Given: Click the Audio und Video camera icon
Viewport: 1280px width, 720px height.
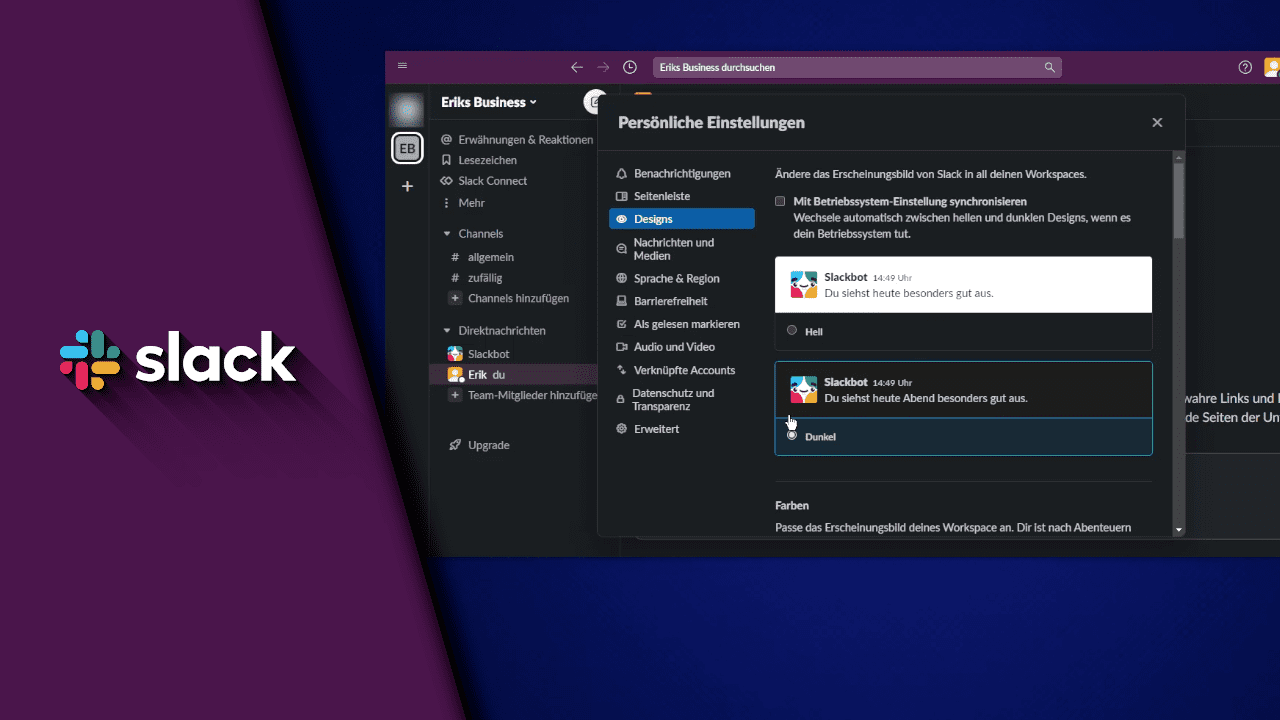Looking at the screenshot, I should point(622,347).
